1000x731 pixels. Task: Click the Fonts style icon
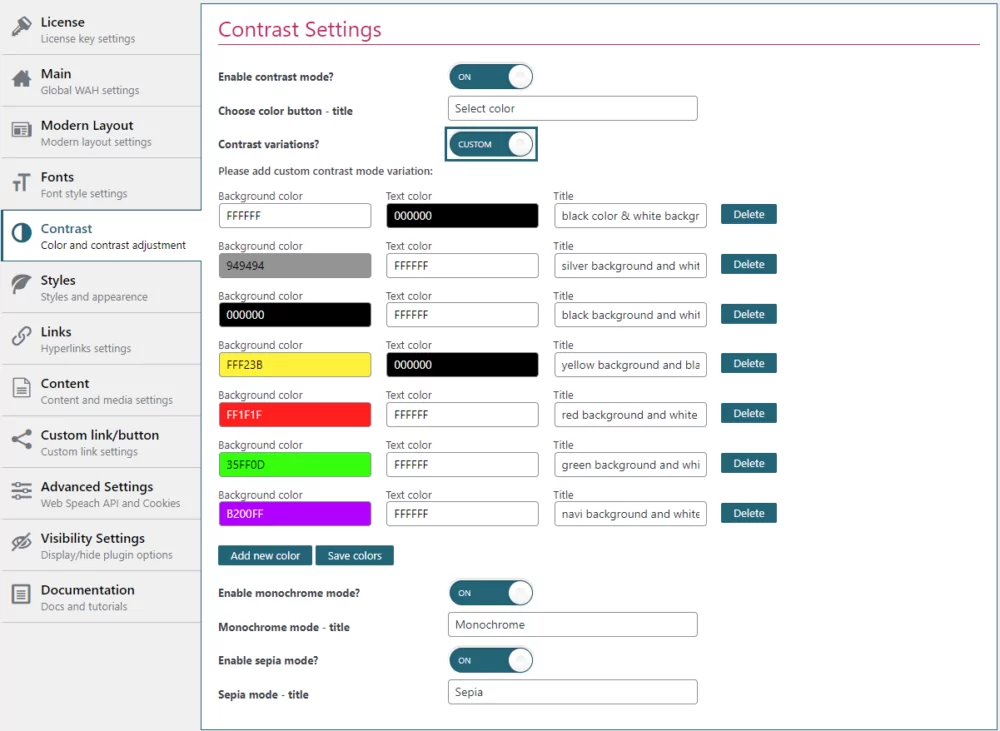pos(22,180)
